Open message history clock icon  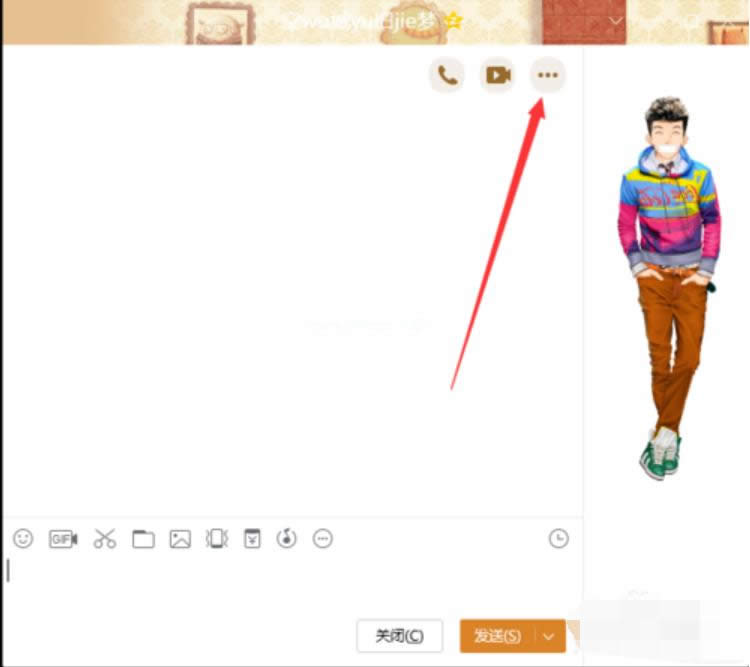click(558, 539)
